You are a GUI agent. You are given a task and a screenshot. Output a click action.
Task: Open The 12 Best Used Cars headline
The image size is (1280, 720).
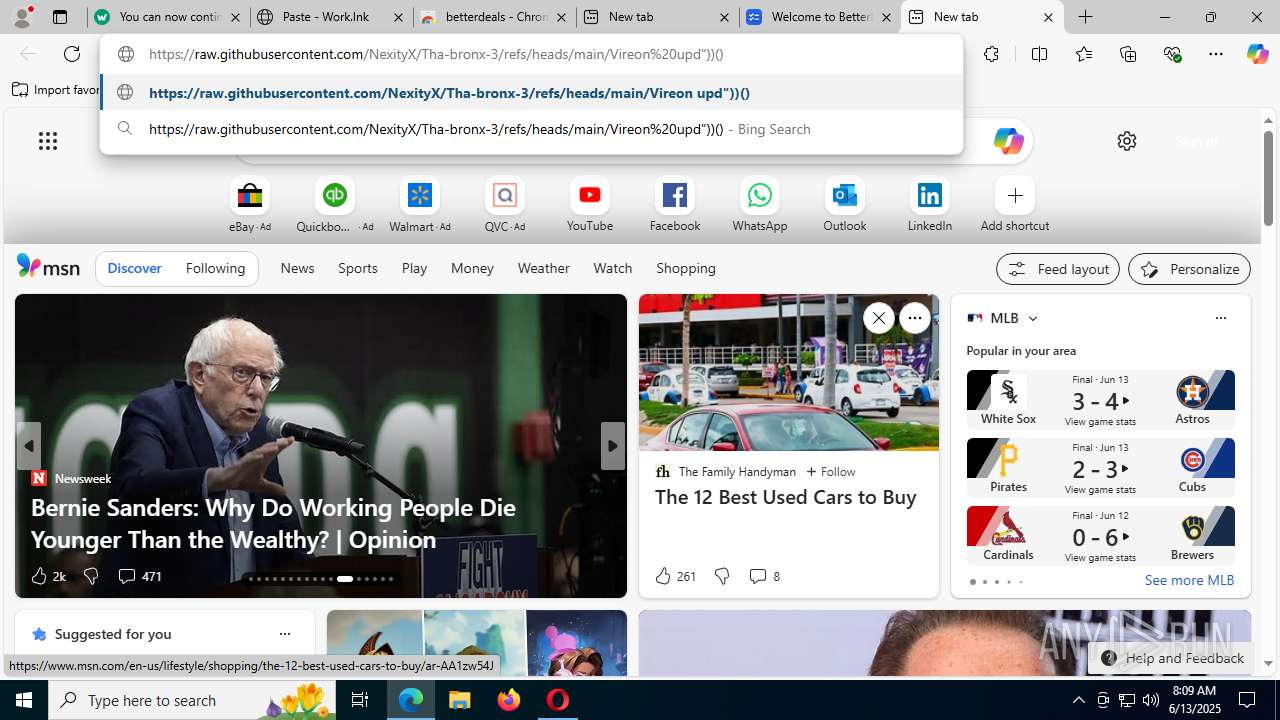[785, 497]
